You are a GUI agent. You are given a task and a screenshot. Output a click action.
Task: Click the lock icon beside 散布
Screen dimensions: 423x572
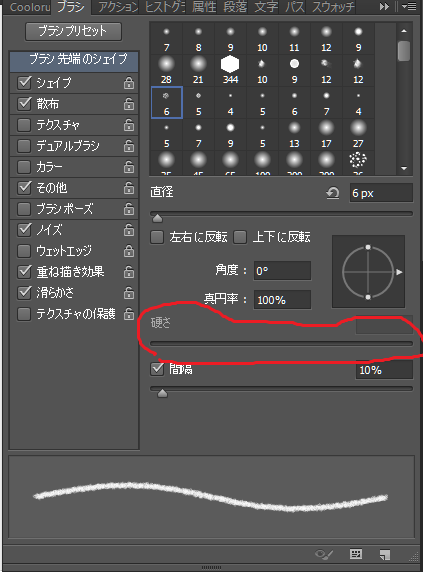pos(129,104)
